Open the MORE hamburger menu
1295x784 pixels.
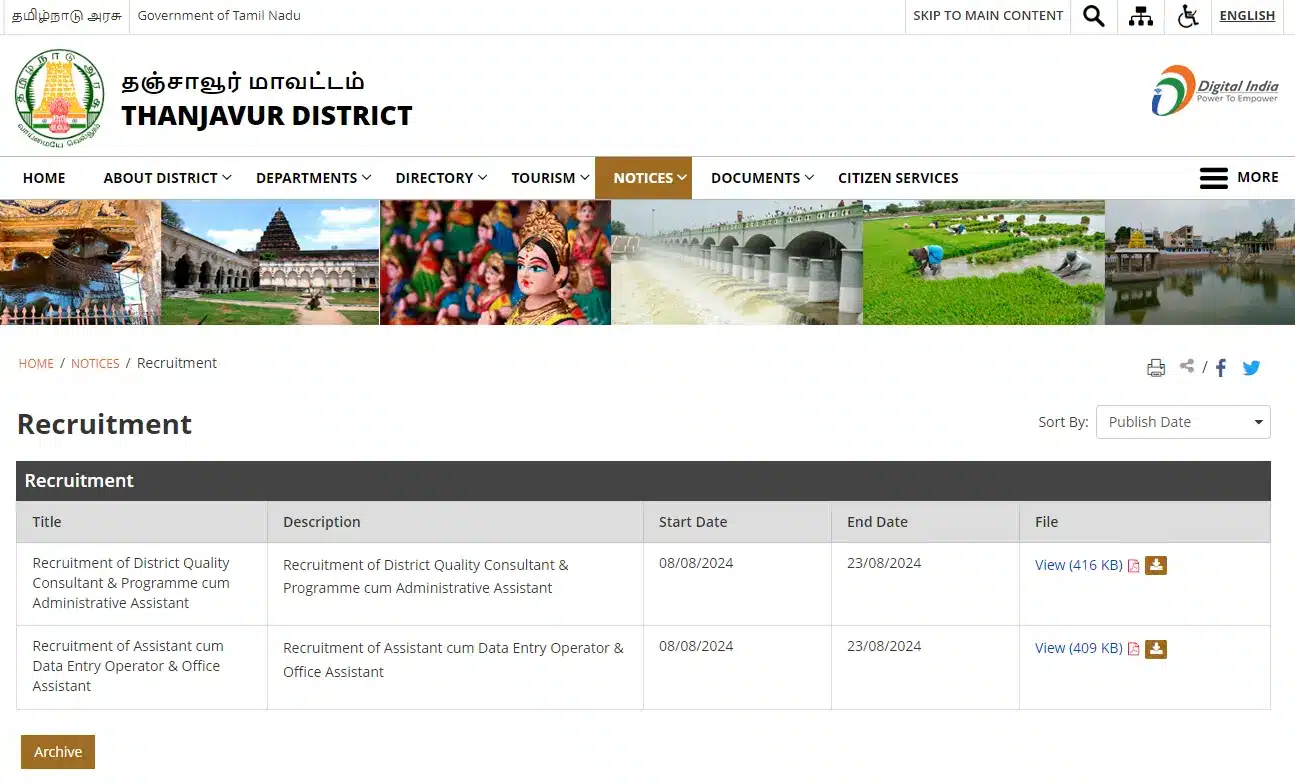pos(1239,177)
